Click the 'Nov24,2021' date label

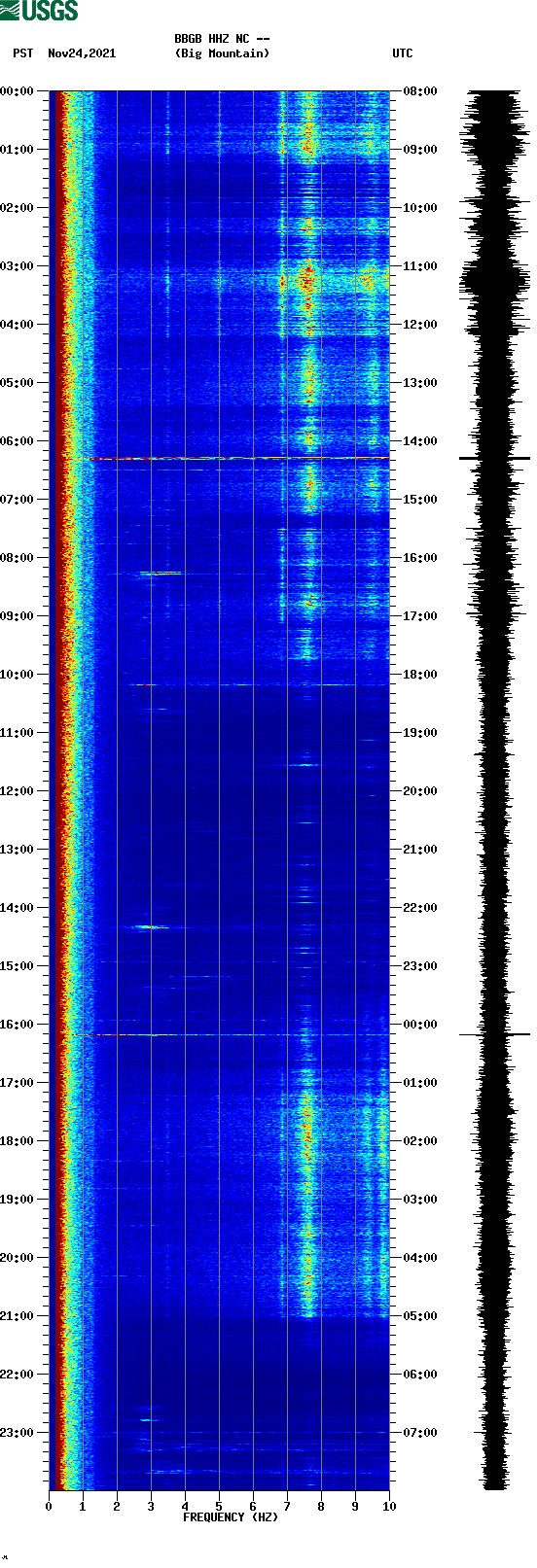coord(82,53)
